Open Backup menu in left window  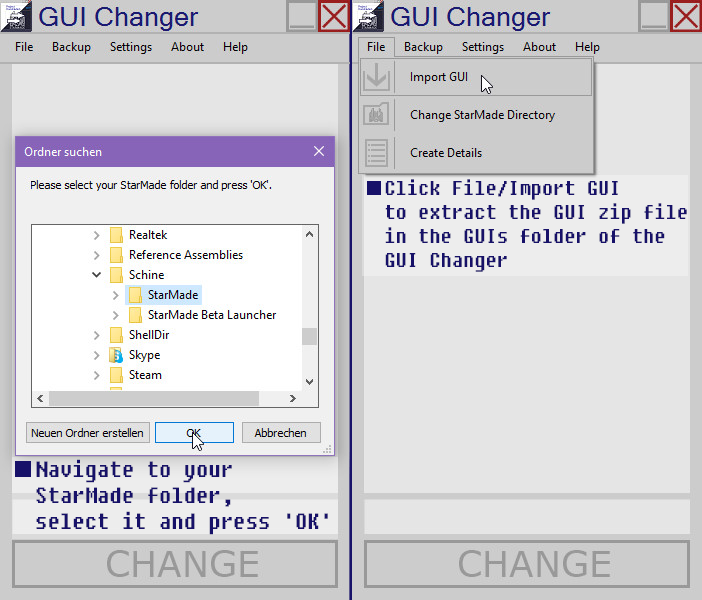tap(71, 47)
